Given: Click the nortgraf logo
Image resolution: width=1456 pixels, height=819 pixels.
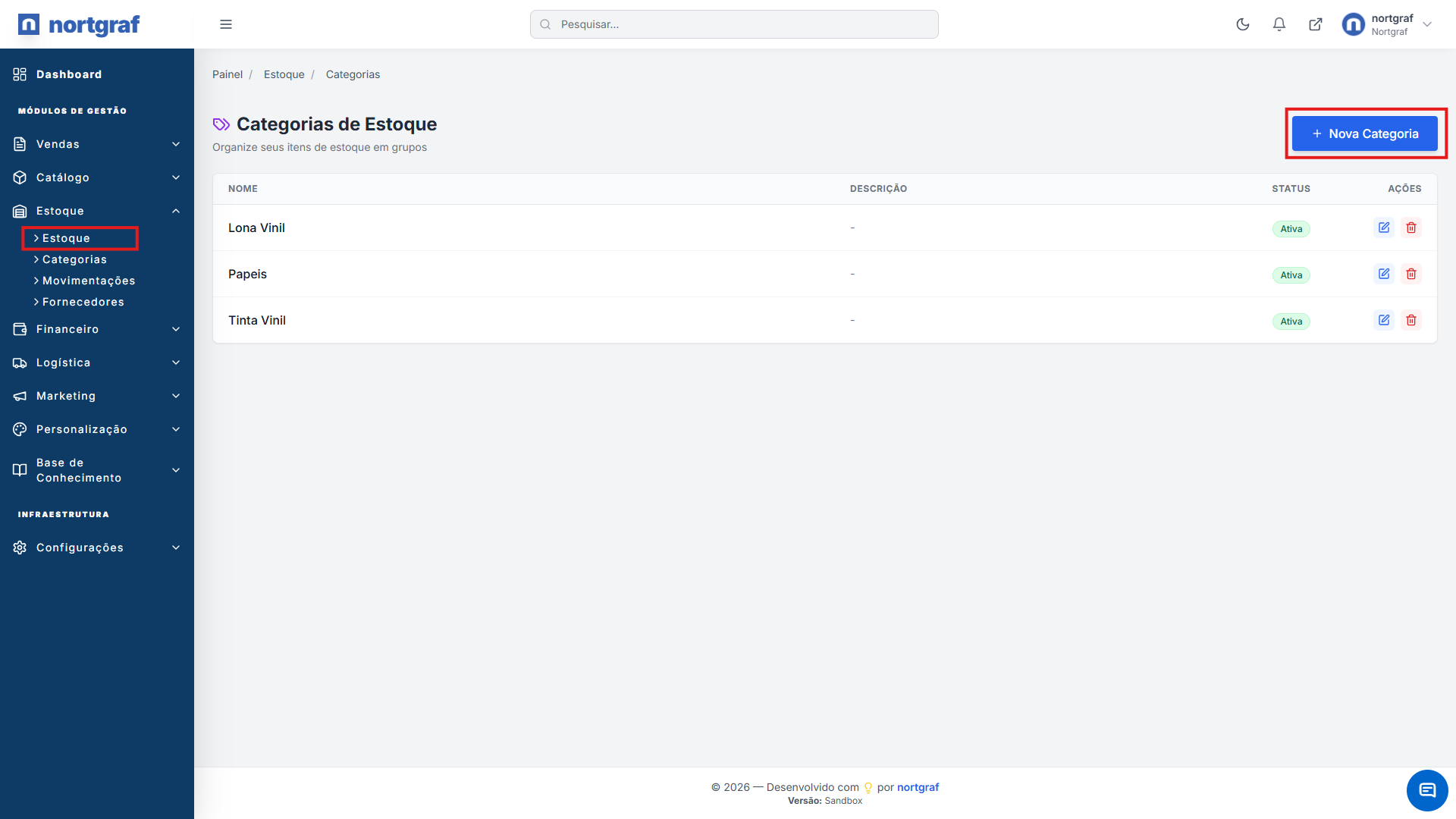Looking at the screenshot, I should (79, 24).
